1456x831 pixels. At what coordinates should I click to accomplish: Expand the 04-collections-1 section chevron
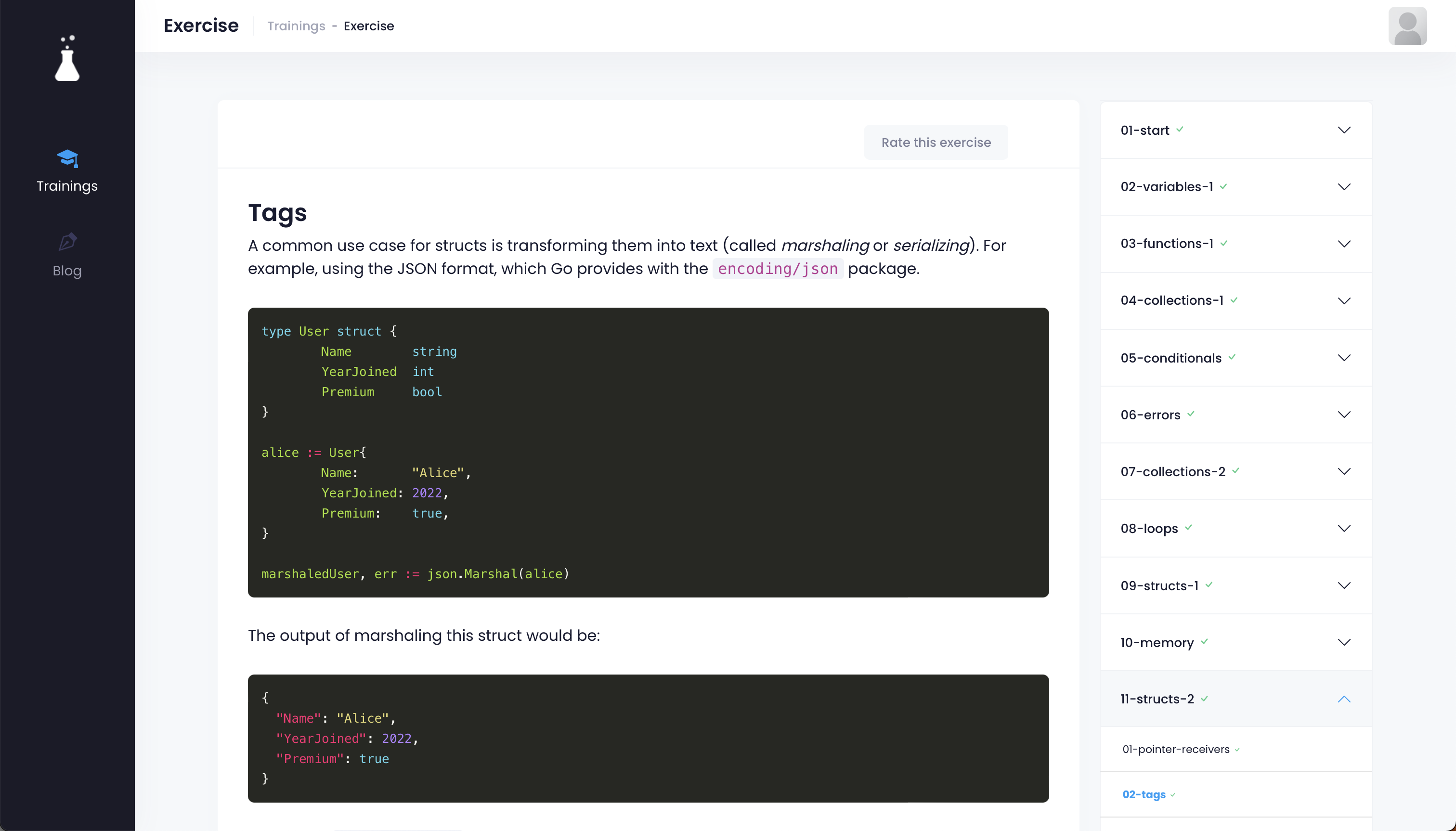pos(1343,301)
